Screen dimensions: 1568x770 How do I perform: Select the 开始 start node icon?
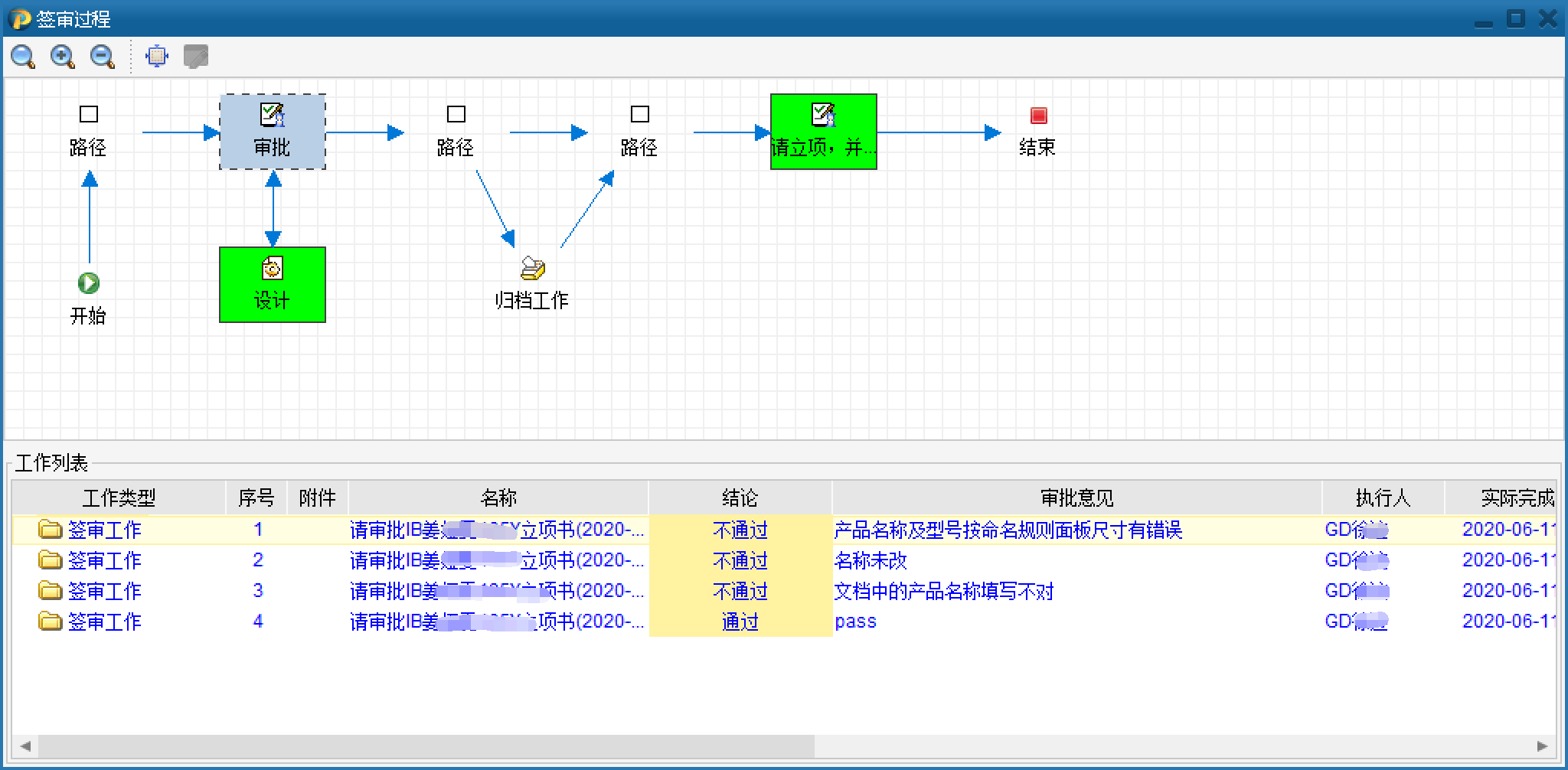tap(89, 283)
